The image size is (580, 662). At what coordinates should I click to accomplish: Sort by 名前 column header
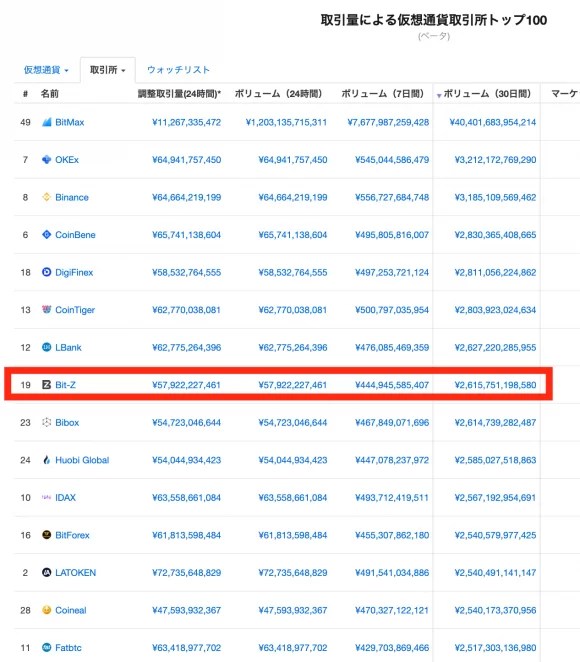pyautogui.click(x=49, y=94)
